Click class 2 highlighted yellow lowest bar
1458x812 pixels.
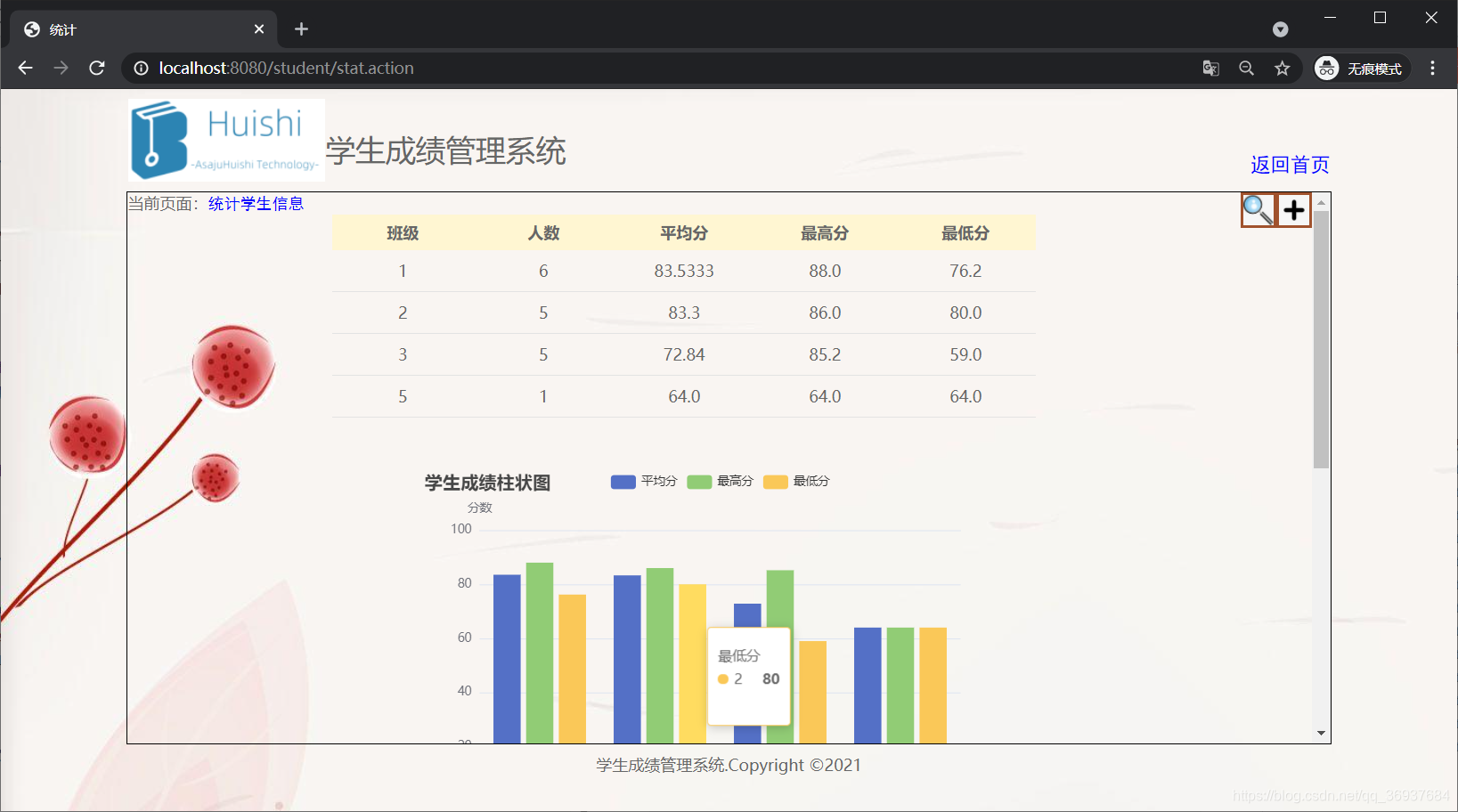[692, 663]
